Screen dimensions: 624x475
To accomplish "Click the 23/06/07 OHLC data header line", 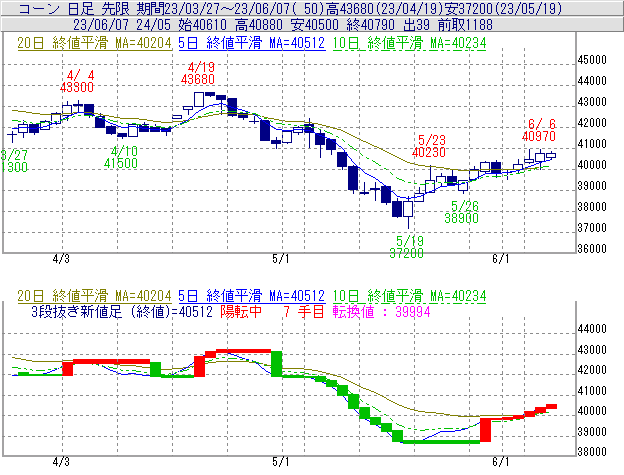I will 283,25.
